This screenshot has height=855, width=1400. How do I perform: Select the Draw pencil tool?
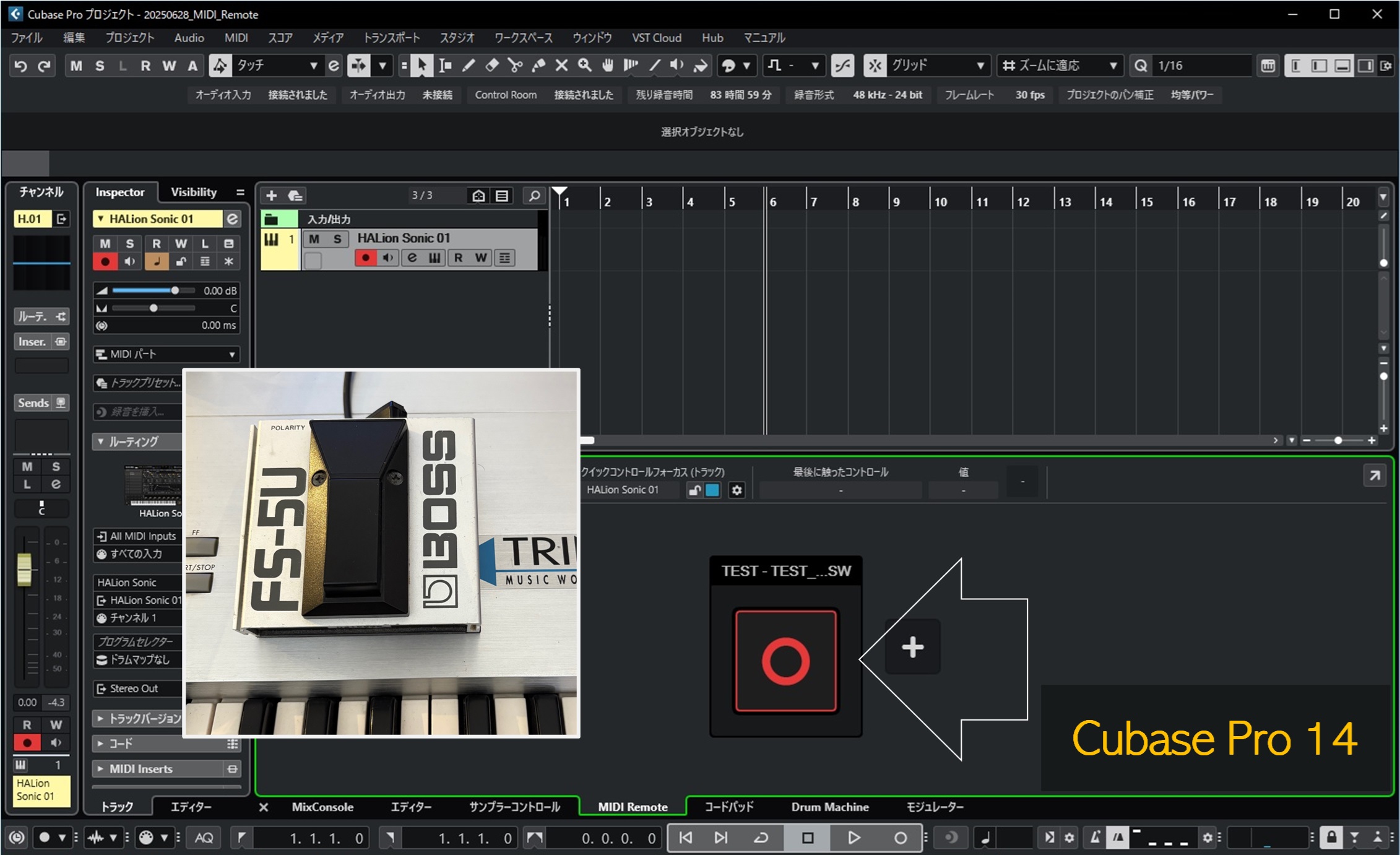click(469, 66)
